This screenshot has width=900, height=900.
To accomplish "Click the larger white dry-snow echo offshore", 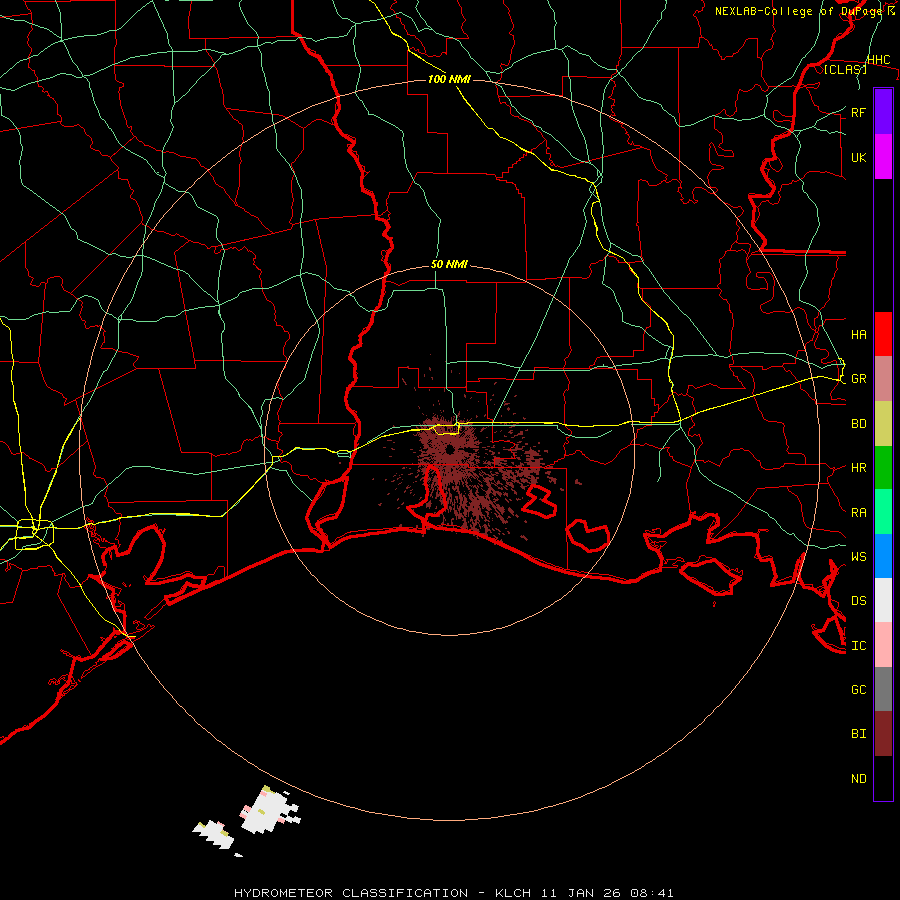I will pos(270,810).
